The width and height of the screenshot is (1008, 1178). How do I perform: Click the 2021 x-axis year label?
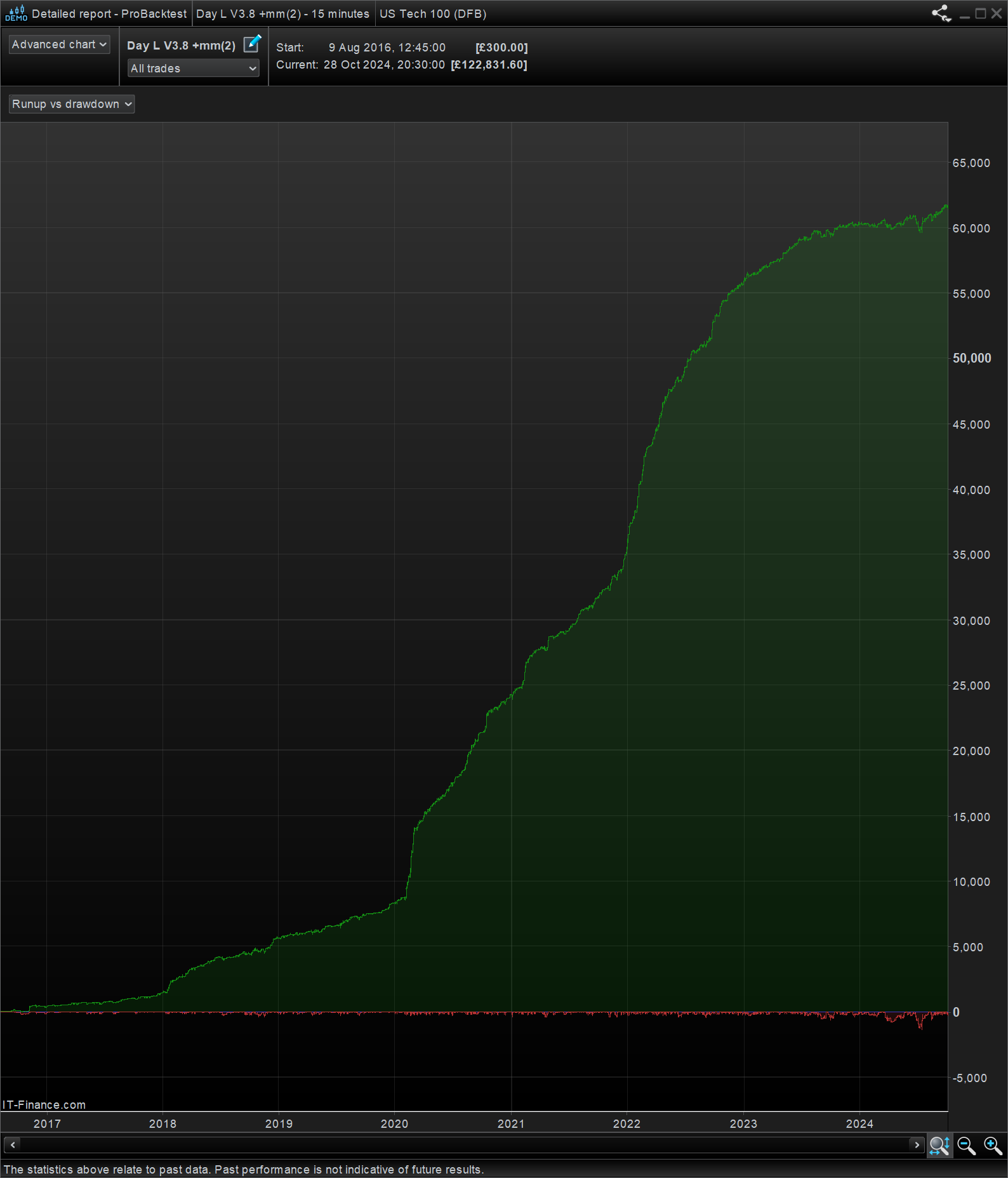coord(511,1124)
